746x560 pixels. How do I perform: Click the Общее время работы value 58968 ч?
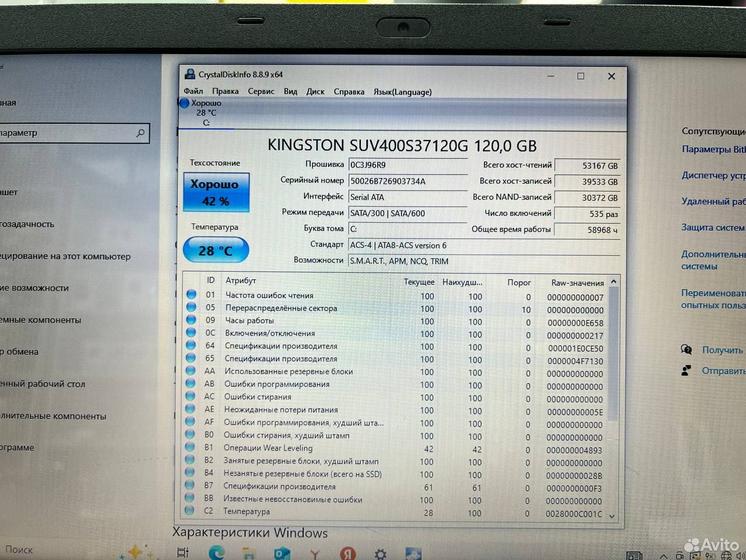click(x=587, y=230)
